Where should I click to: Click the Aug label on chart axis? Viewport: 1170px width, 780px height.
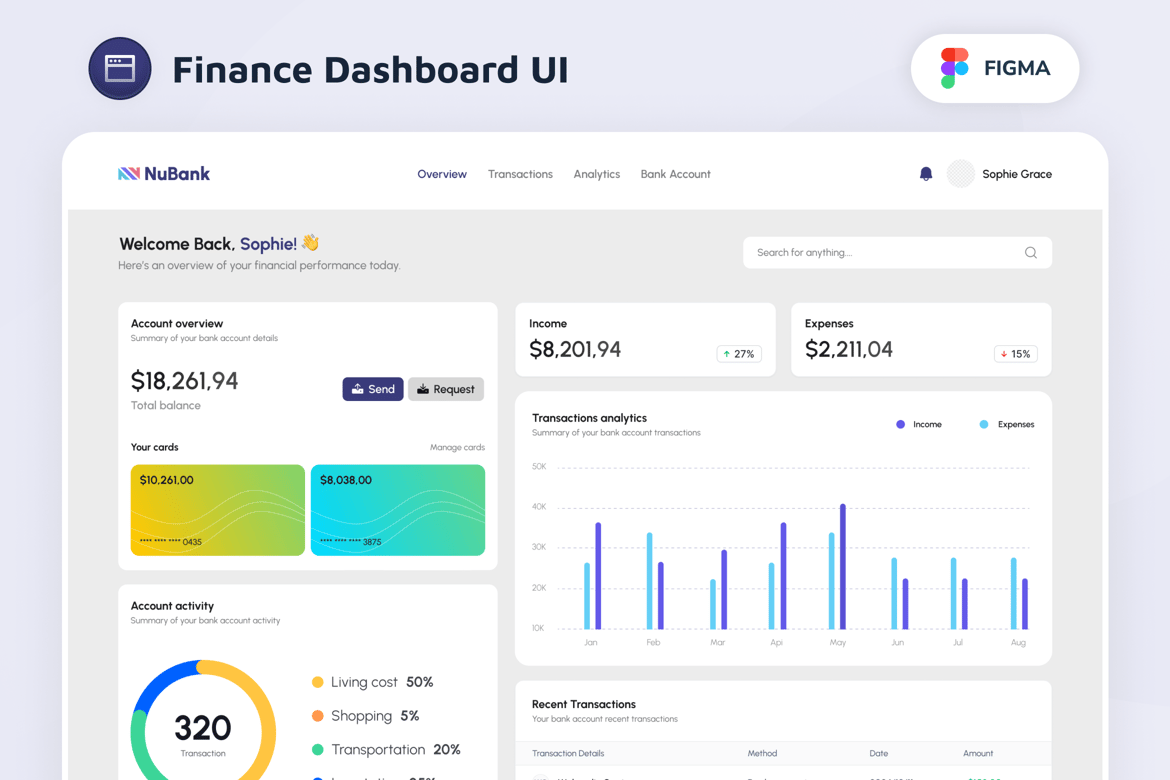[x=1018, y=642]
